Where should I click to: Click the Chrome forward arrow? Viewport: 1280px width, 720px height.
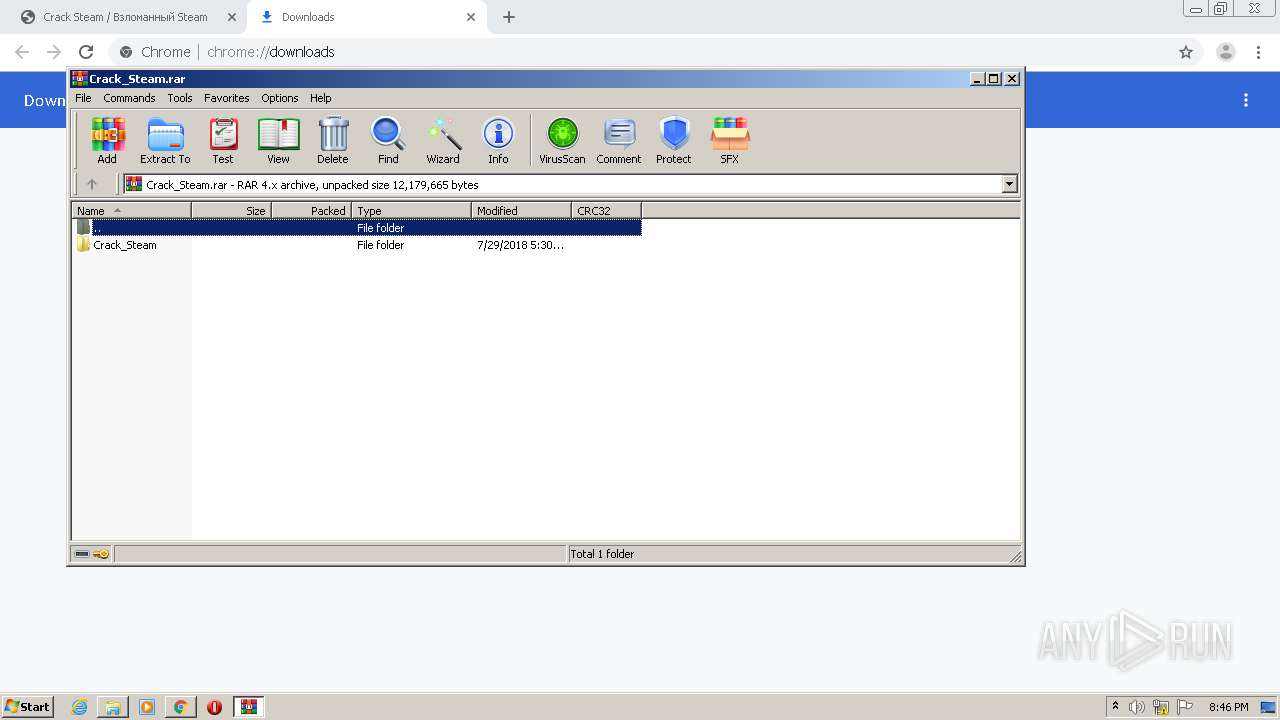click(x=54, y=52)
